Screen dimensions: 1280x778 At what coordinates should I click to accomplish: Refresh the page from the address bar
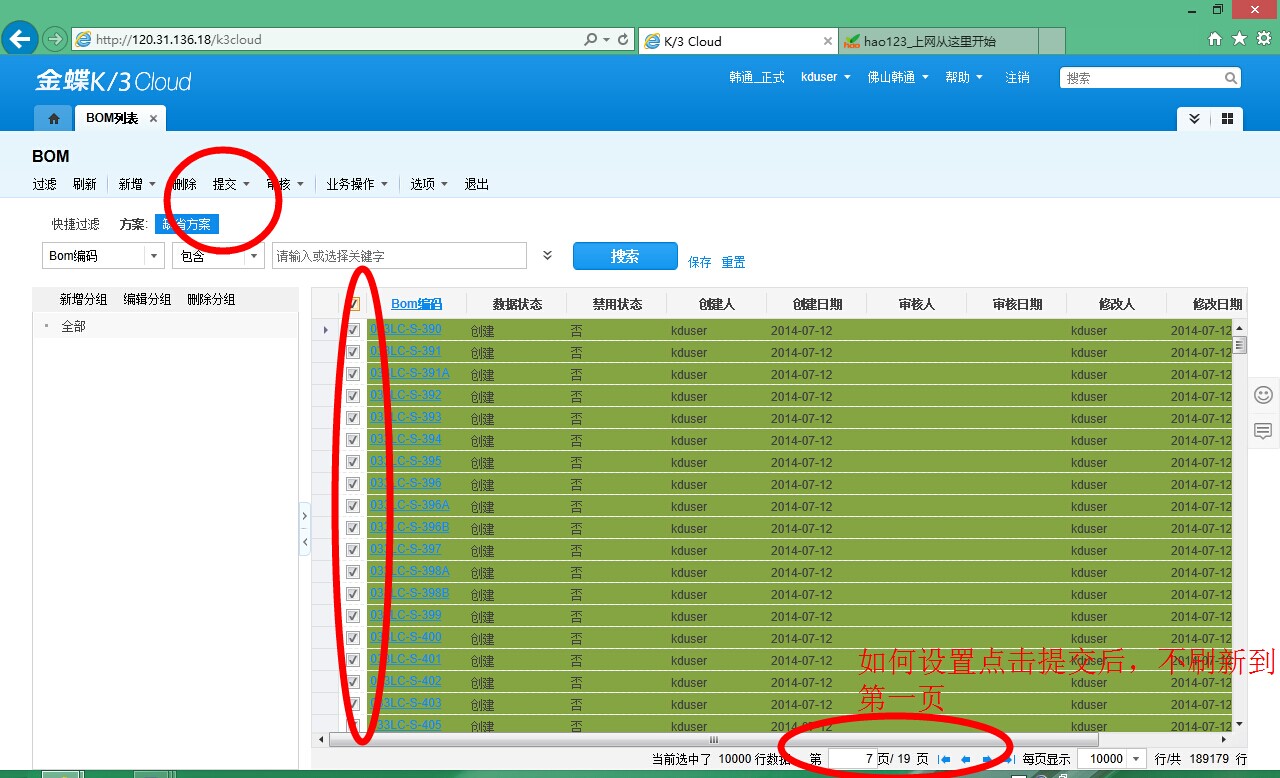coord(624,40)
